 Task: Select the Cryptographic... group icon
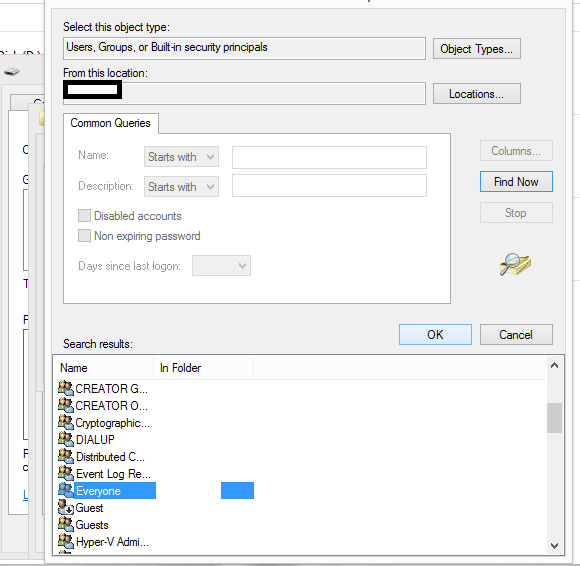66,422
